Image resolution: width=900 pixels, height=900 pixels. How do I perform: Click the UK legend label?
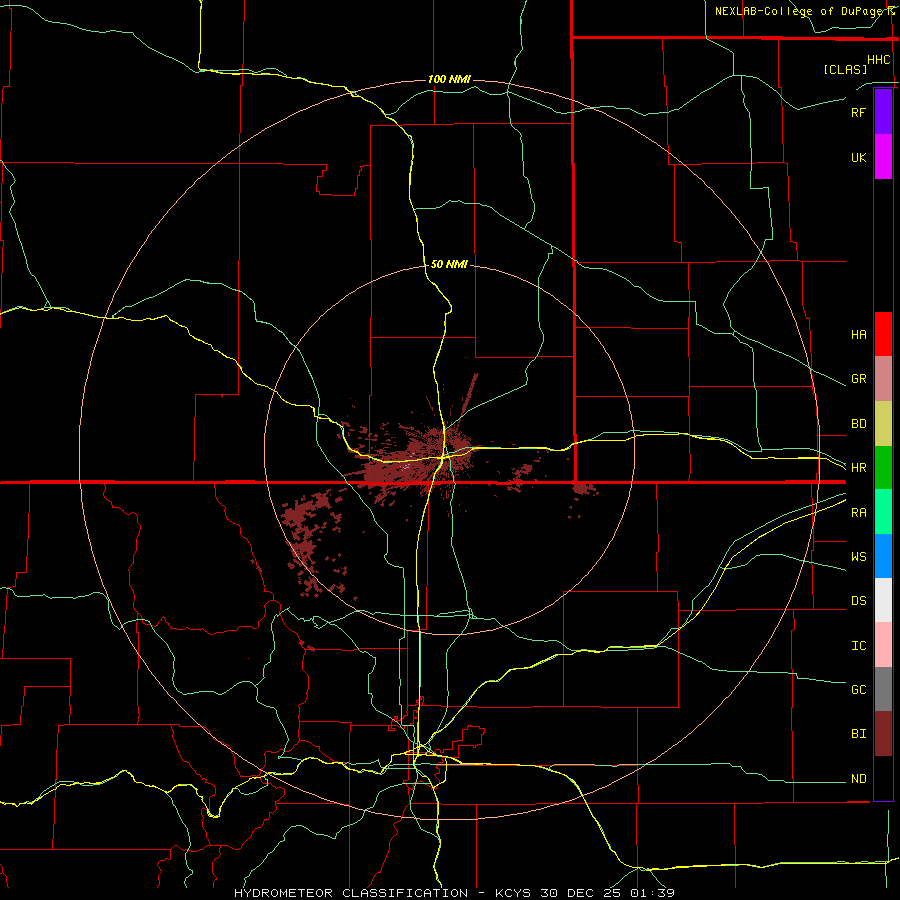click(858, 157)
